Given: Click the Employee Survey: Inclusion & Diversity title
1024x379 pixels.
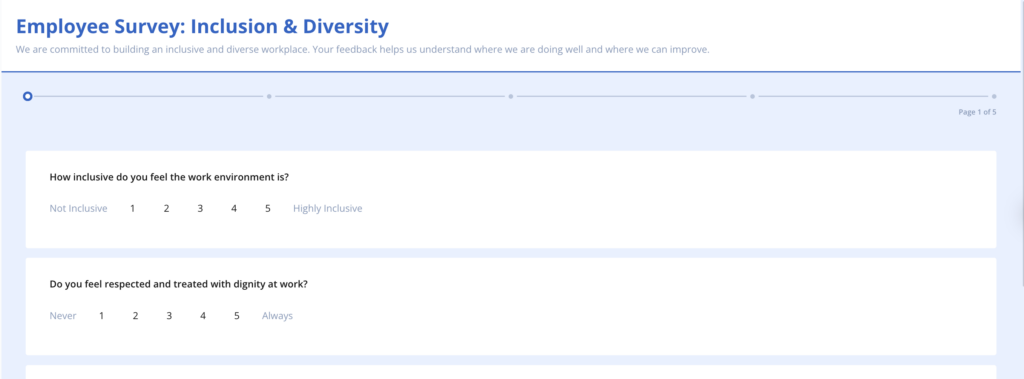Looking at the screenshot, I should 202,27.
